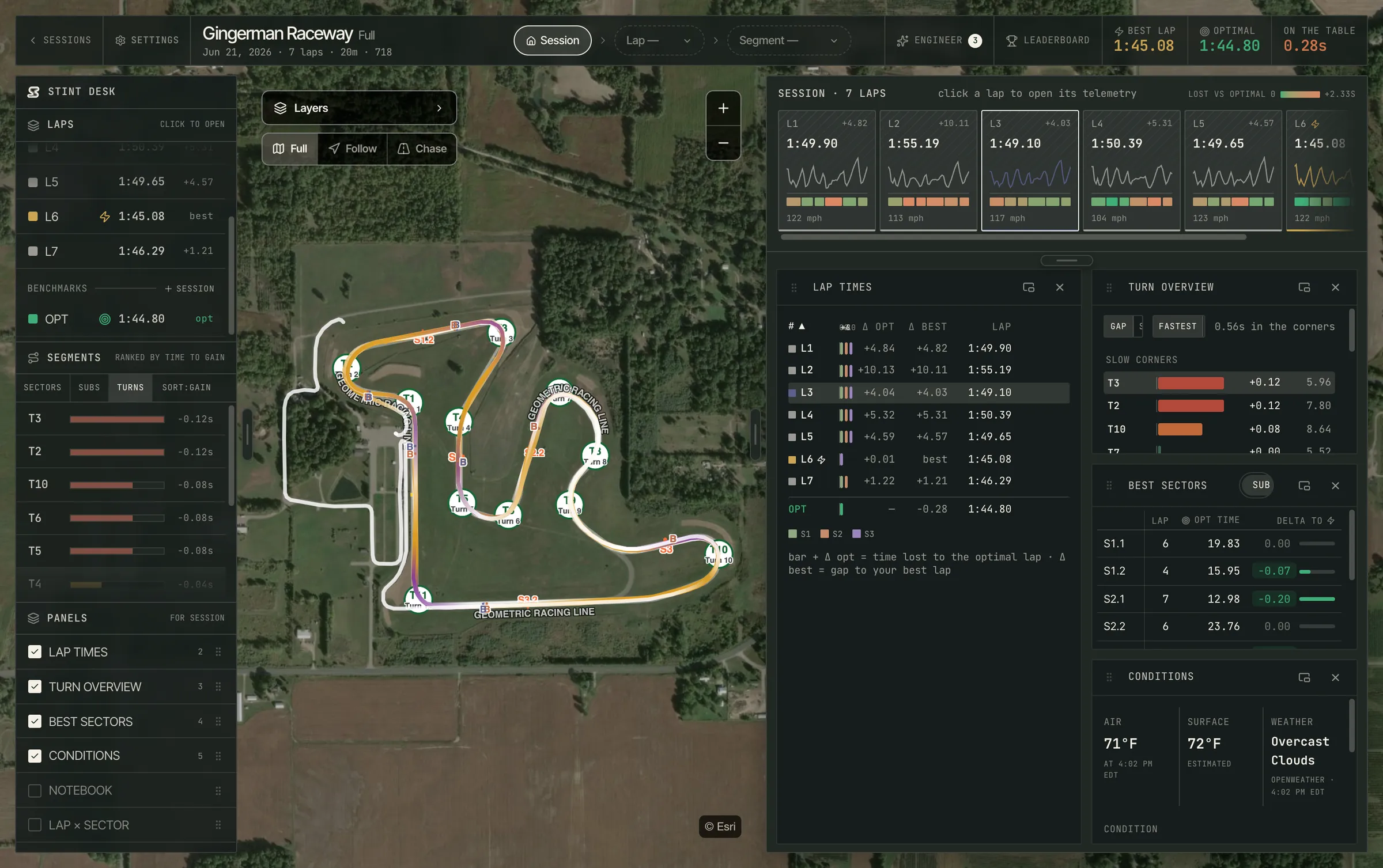Select the Turns segments tab
This screenshot has width=1383, height=868.
(130, 388)
